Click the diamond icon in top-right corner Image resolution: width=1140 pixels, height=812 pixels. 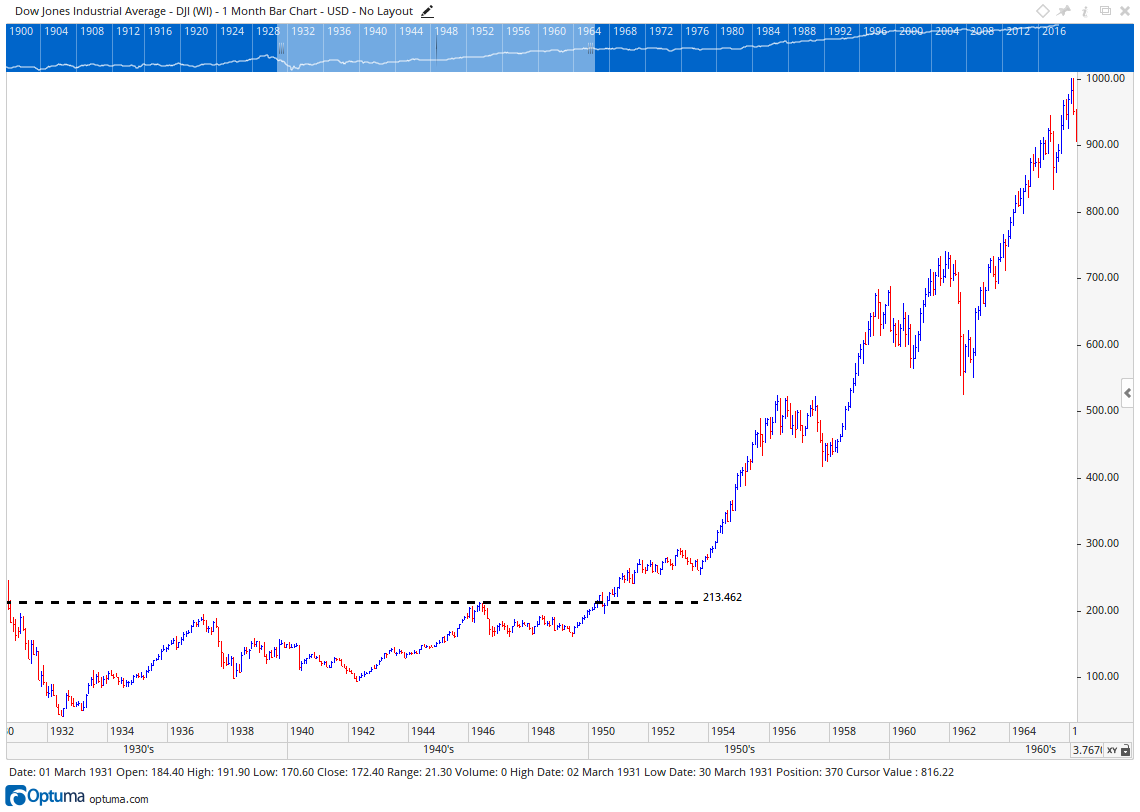click(1043, 11)
